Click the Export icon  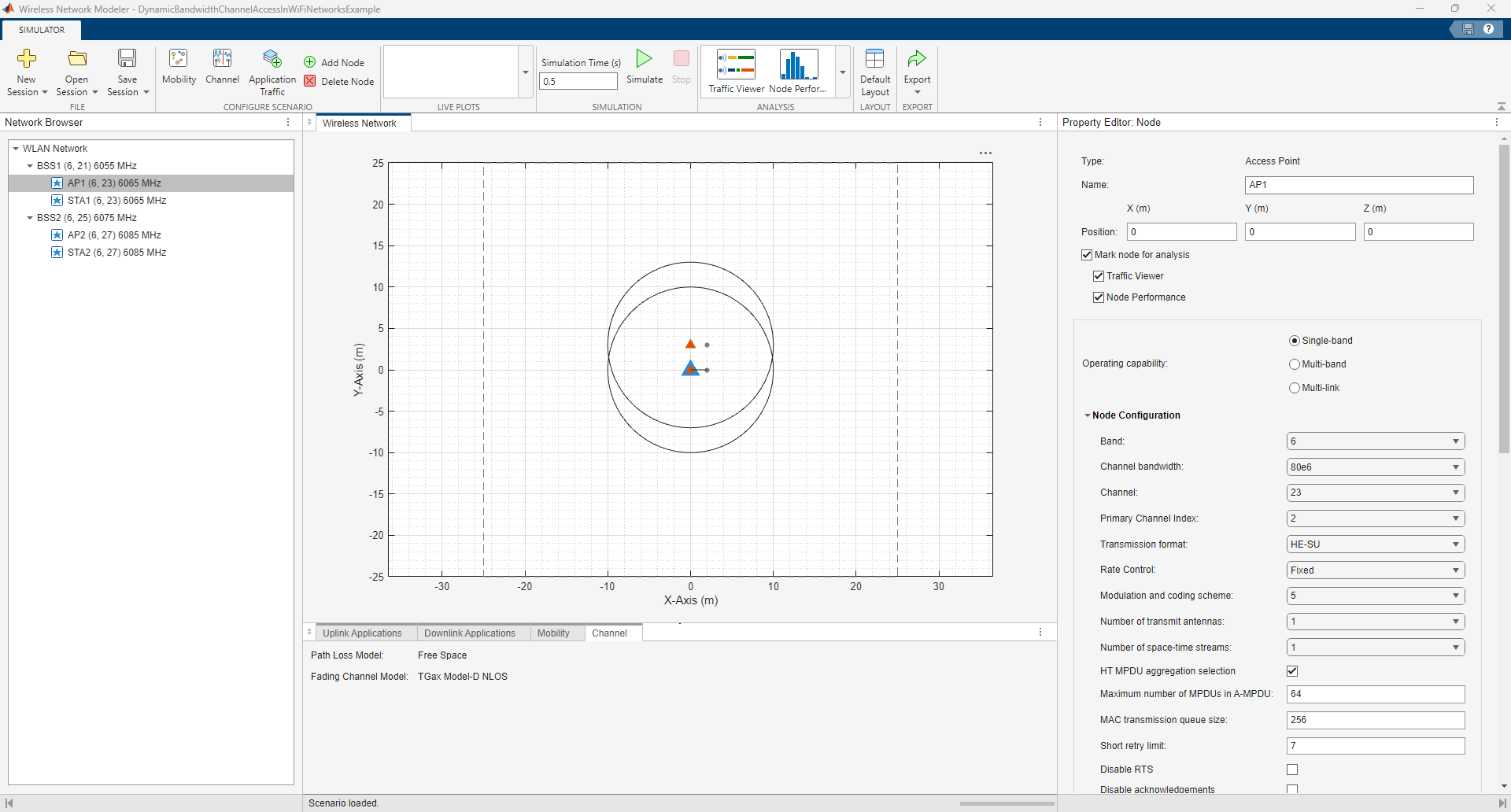917,59
